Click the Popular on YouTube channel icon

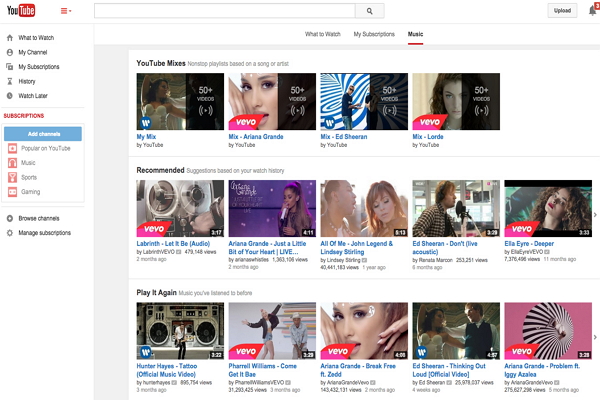point(12,148)
